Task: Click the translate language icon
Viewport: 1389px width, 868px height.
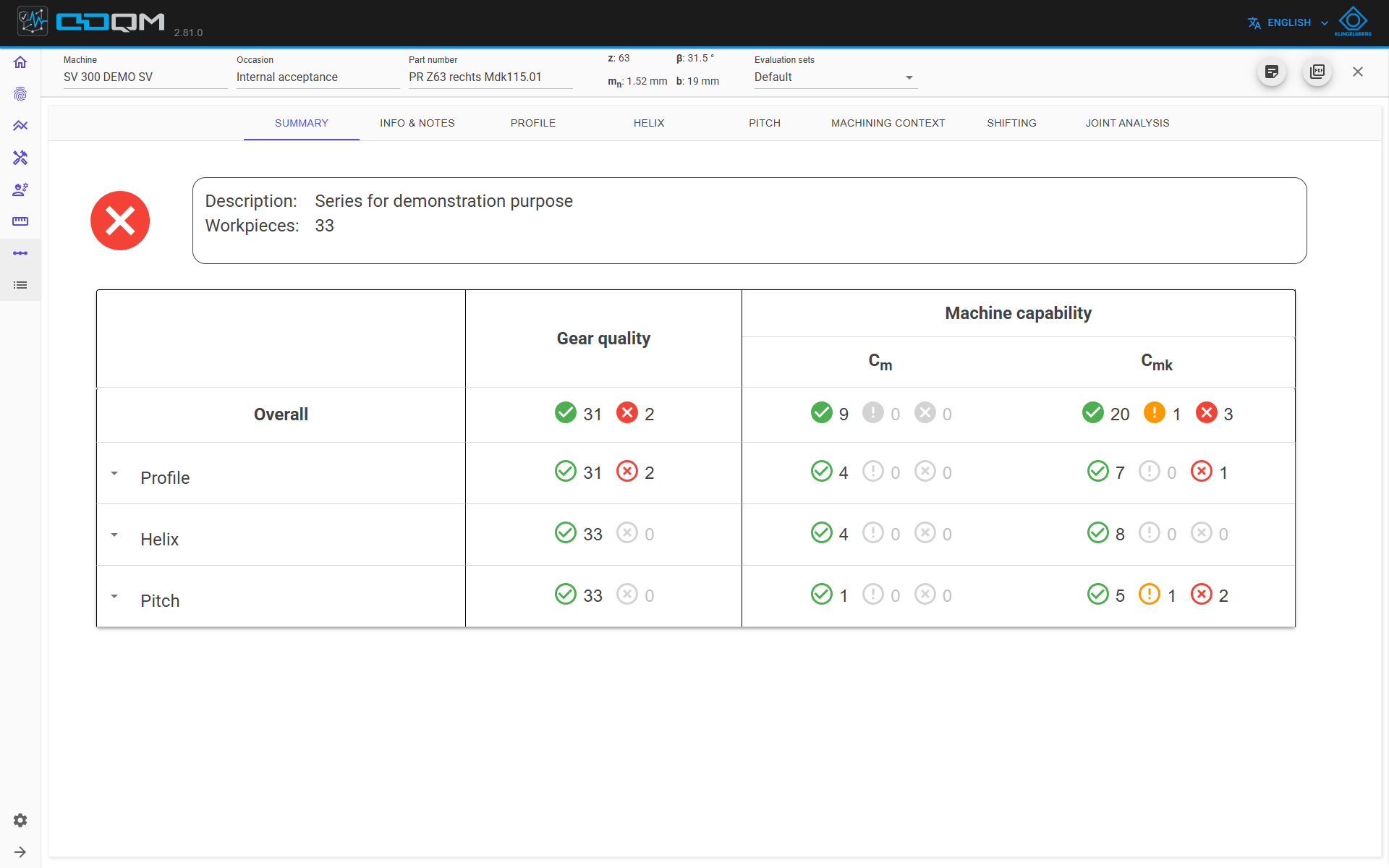Action: pyautogui.click(x=1254, y=23)
